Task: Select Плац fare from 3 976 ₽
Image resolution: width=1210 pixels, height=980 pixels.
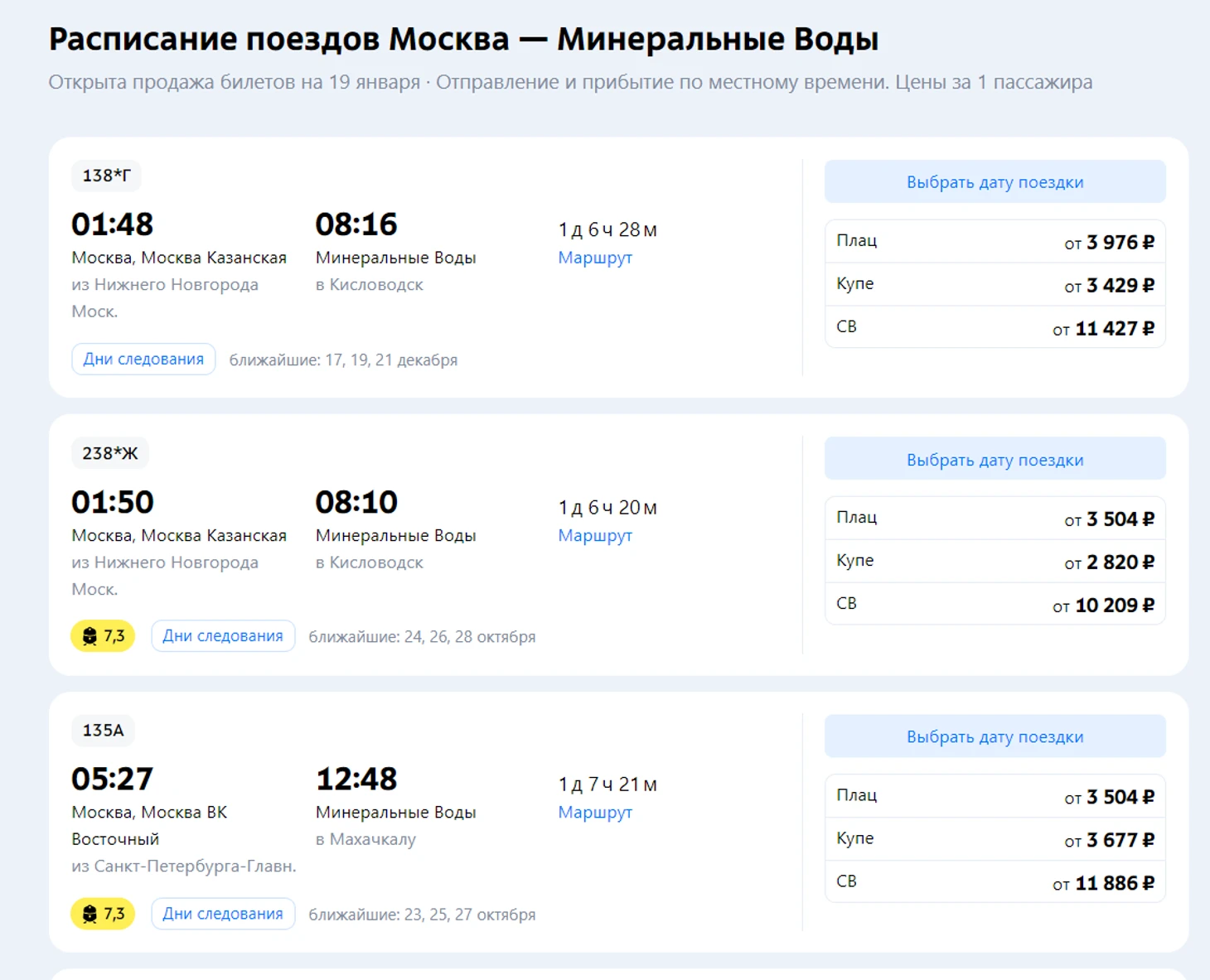Action: tap(994, 242)
